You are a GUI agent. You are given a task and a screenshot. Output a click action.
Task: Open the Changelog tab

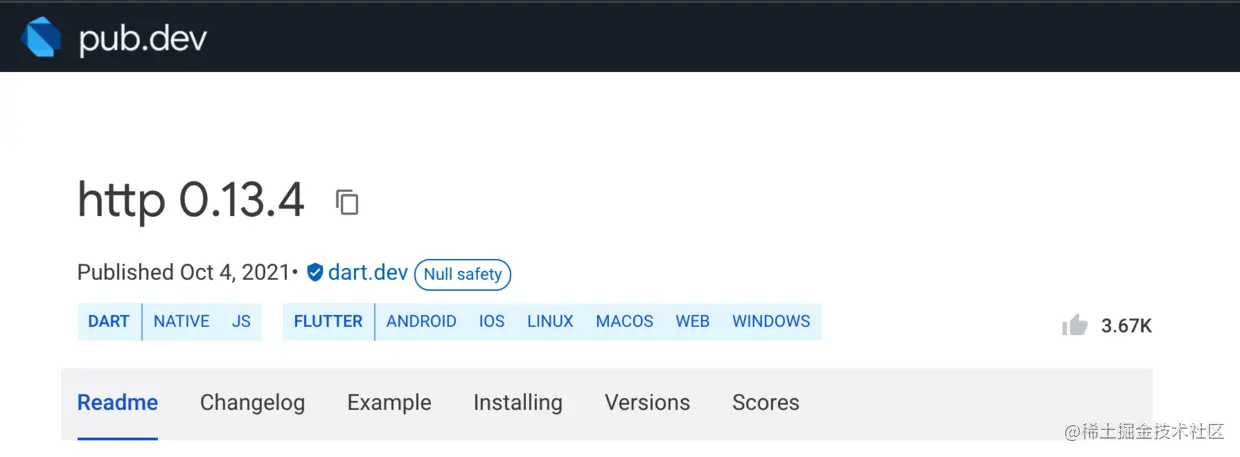pyautogui.click(x=252, y=403)
